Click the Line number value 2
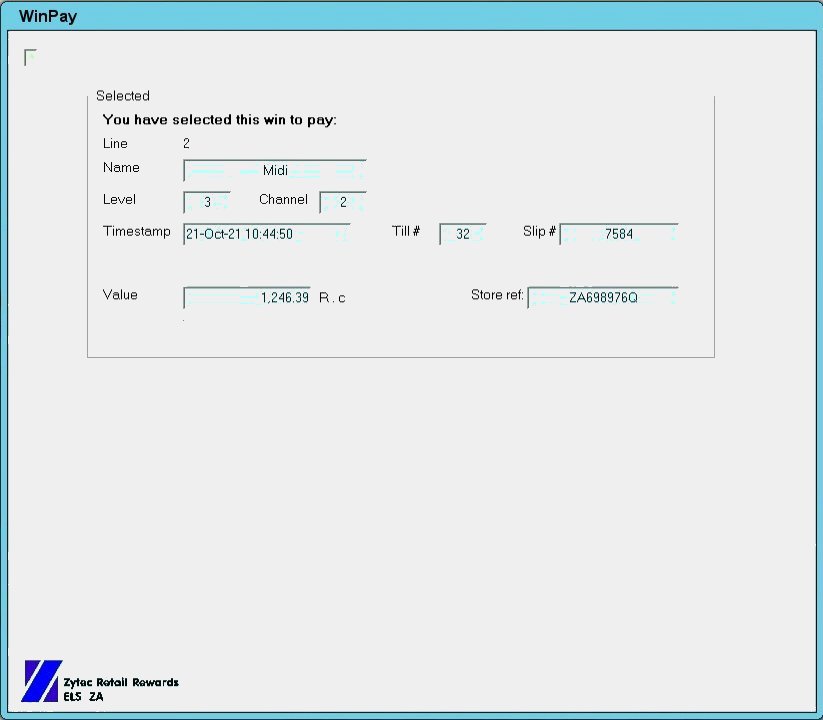This screenshot has width=823, height=720. [x=186, y=144]
